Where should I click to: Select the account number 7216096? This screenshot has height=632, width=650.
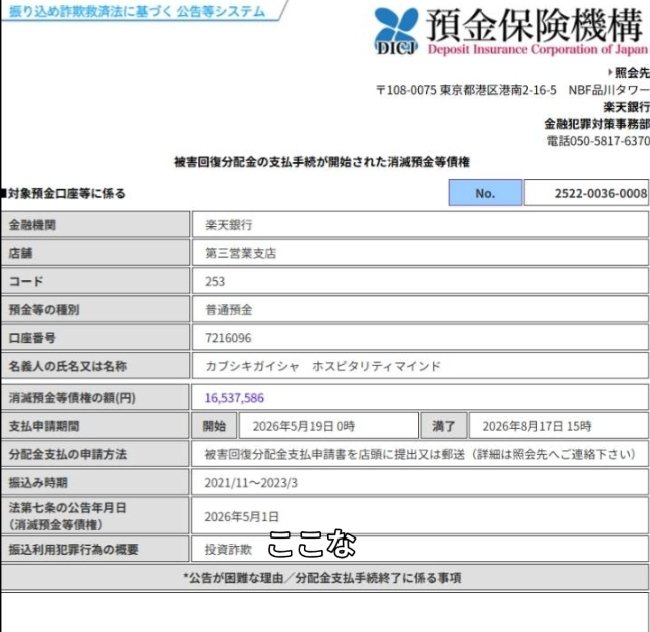pyautogui.click(x=228, y=338)
